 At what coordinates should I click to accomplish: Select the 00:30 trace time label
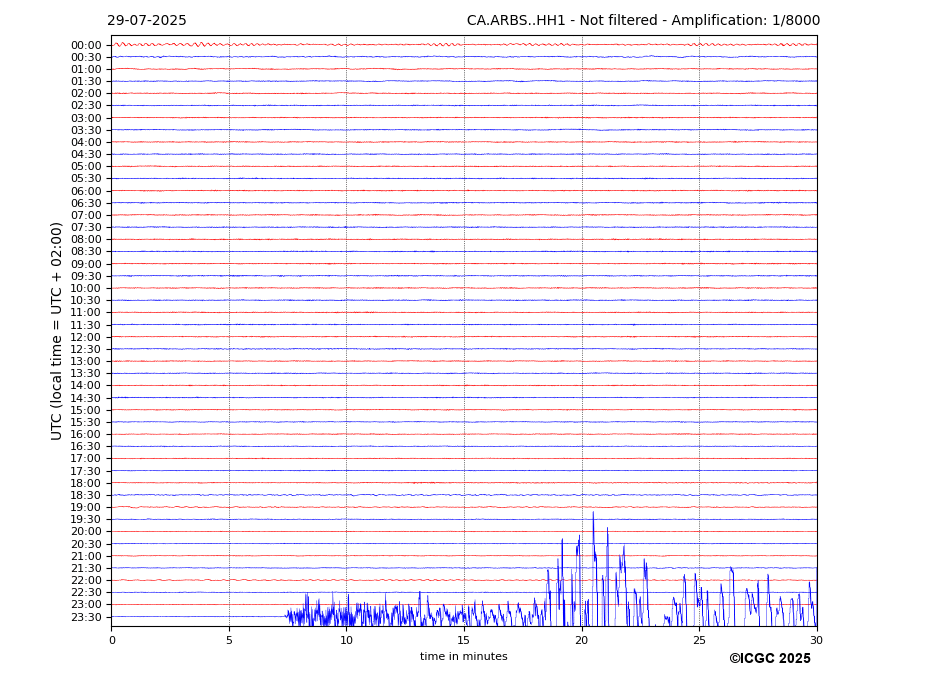tap(86, 57)
